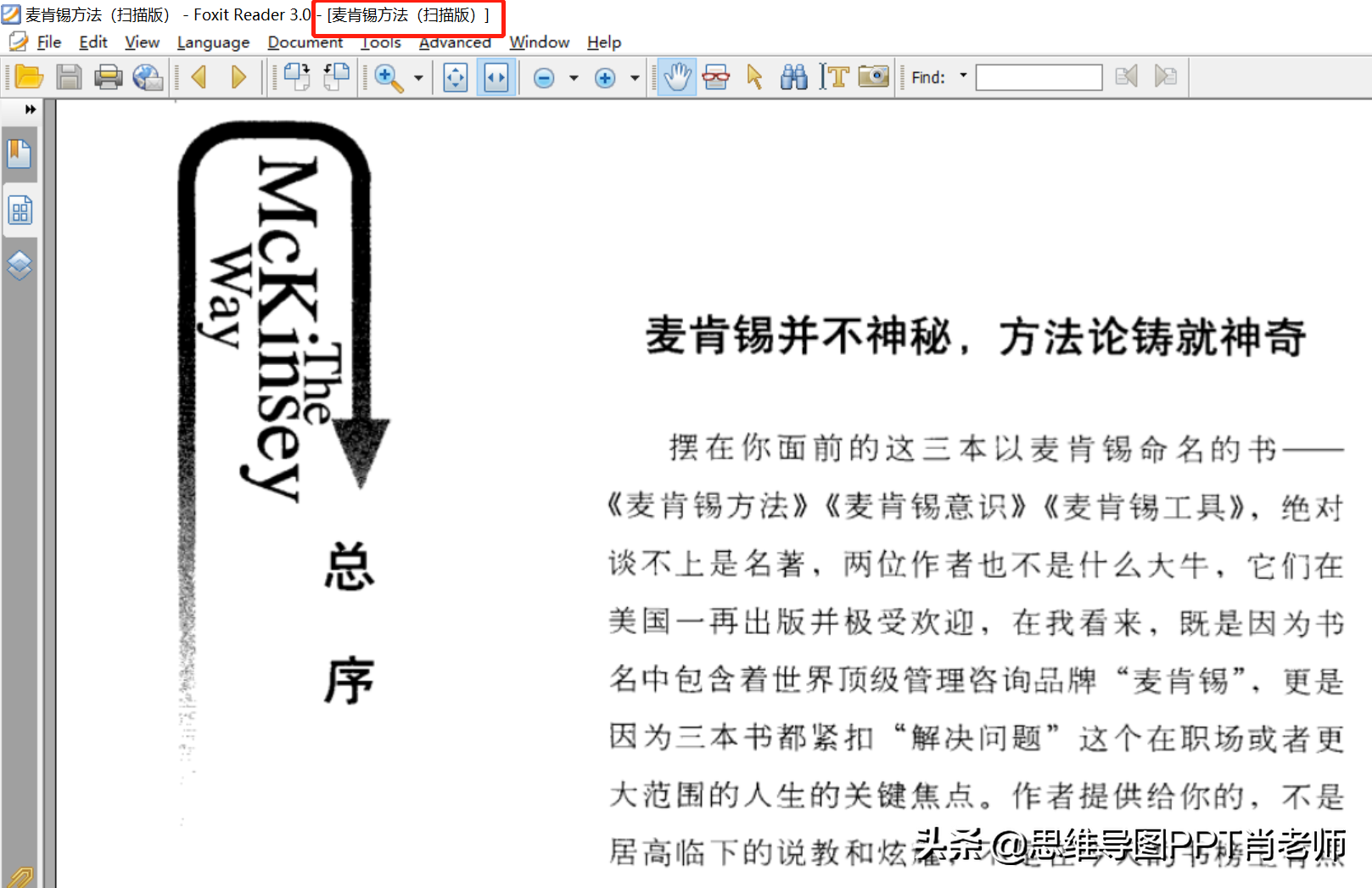Go to next page arrow
1372x888 pixels.
point(238,77)
